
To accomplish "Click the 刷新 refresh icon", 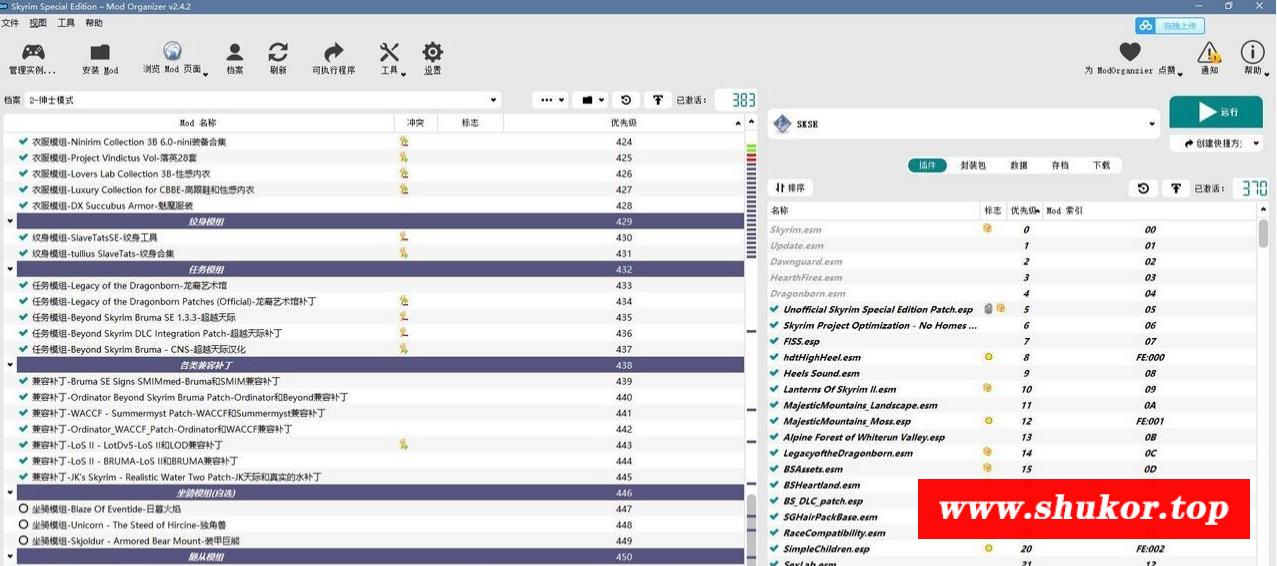I will tap(278, 52).
